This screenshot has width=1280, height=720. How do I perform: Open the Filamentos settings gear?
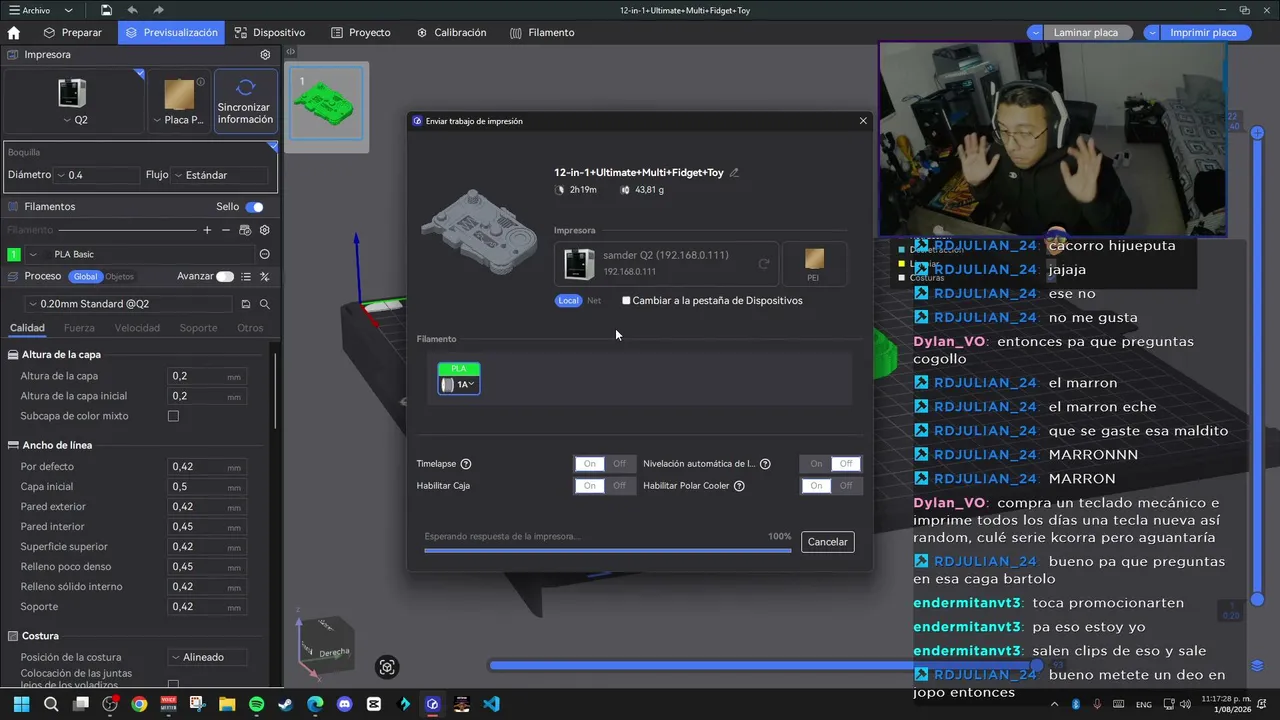[265, 230]
